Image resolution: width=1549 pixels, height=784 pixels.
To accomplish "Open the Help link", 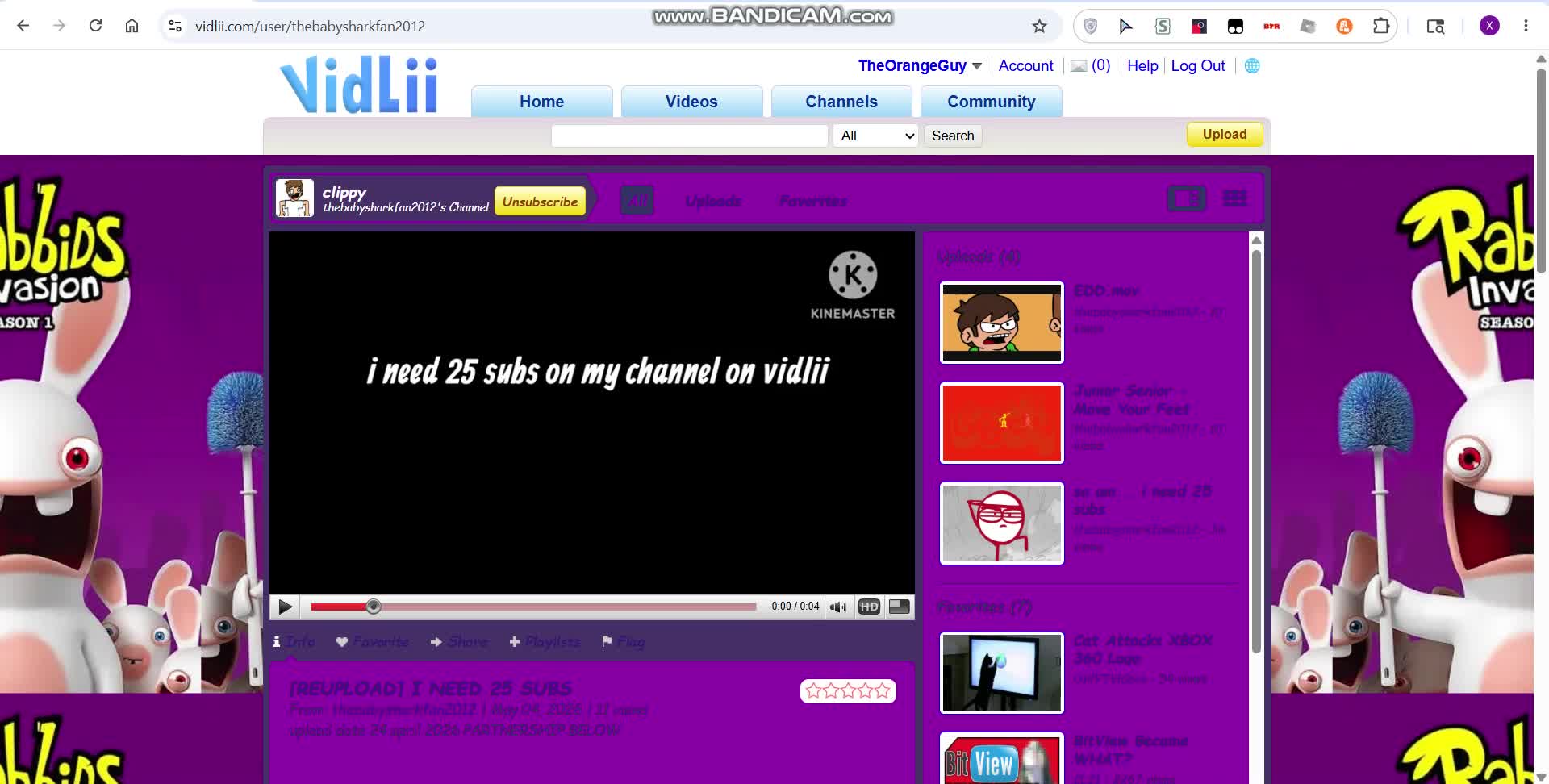I will click(x=1142, y=66).
